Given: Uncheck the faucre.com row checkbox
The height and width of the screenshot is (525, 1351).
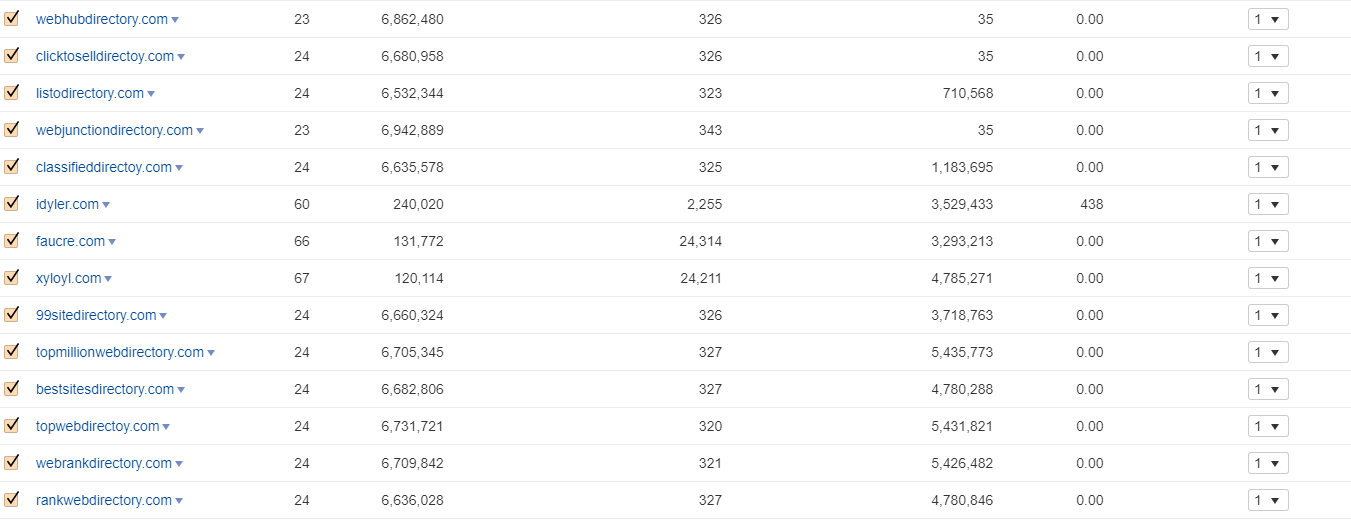Looking at the screenshot, I should pos(12,240).
